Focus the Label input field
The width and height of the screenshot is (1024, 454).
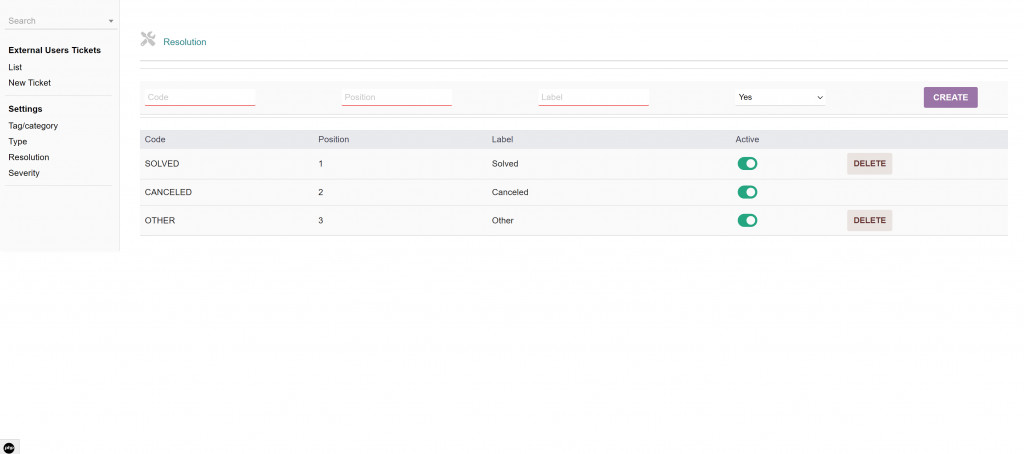click(x=594, y=97)
